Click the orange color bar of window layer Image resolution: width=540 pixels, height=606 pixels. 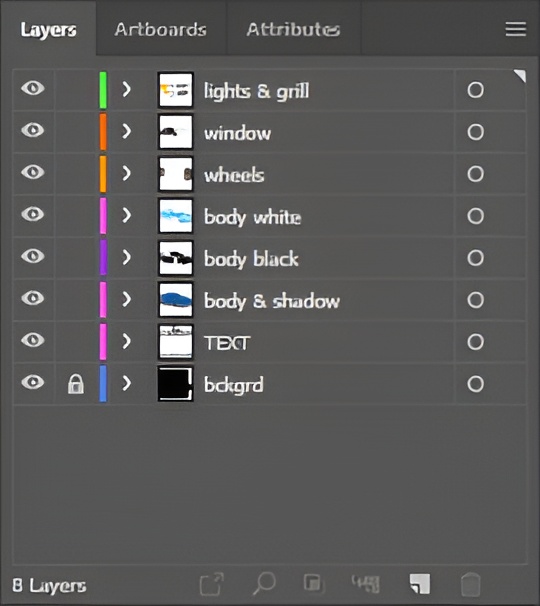point(103,131)
